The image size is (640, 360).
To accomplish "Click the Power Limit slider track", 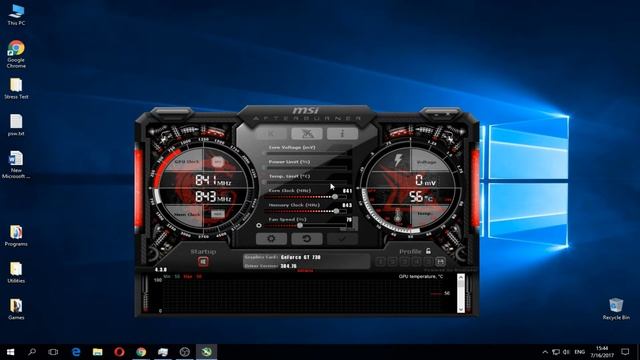I will click(x=307, y=168).
